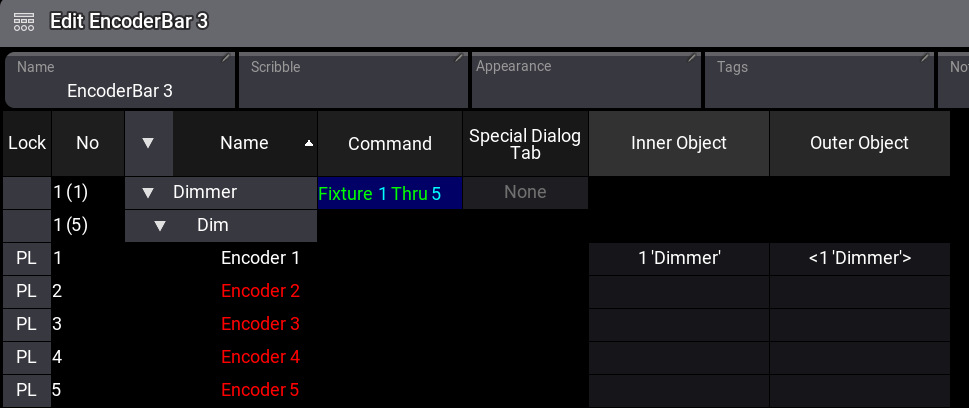Toggle the PL lock on Encoder 1

pos(26,258)
